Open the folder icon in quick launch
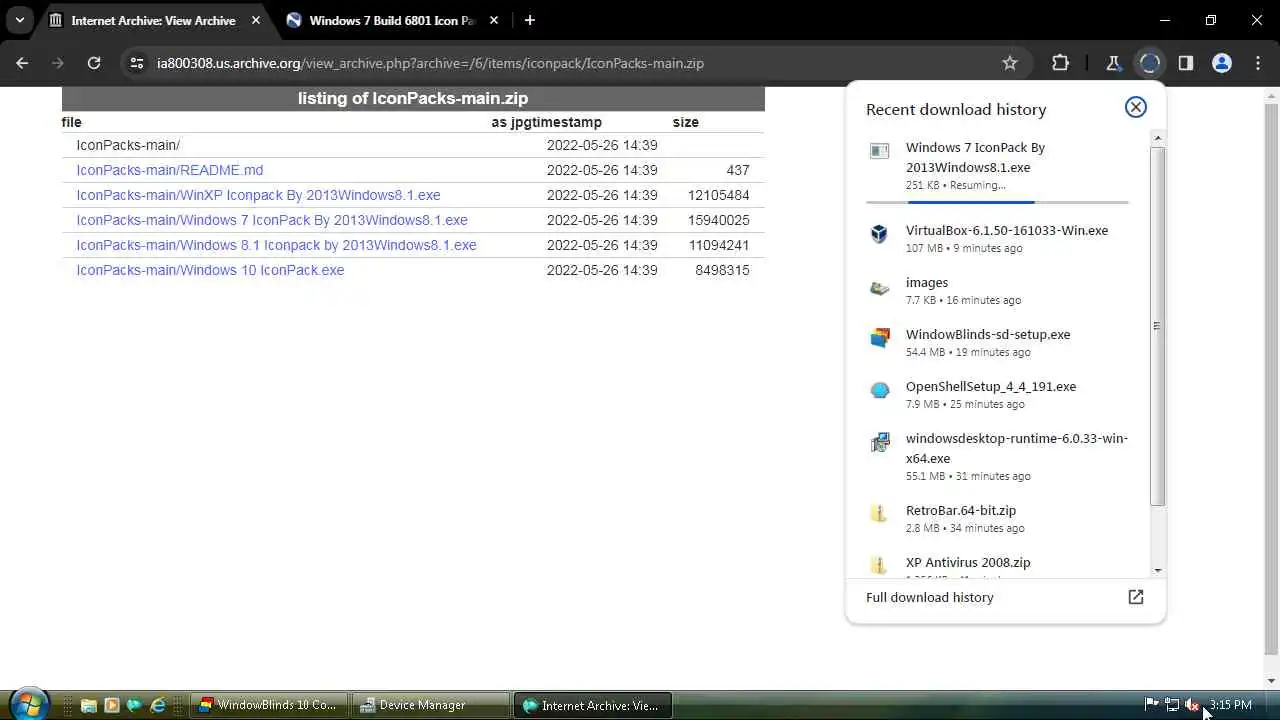 pos(88,705)
